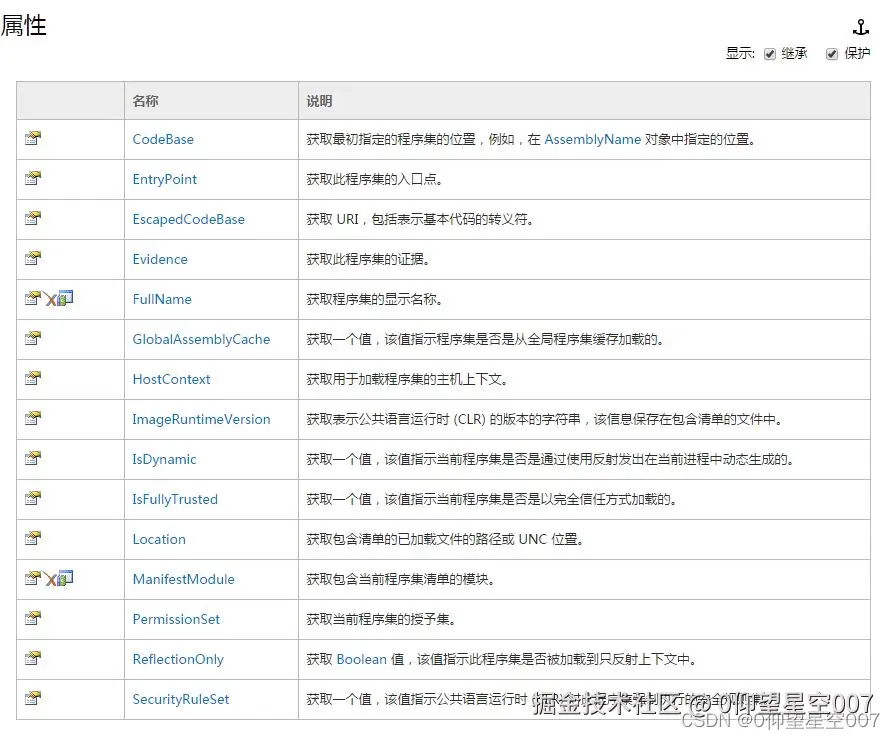Click the 名称 column header
895x739 pixels.
coord(145,101)
